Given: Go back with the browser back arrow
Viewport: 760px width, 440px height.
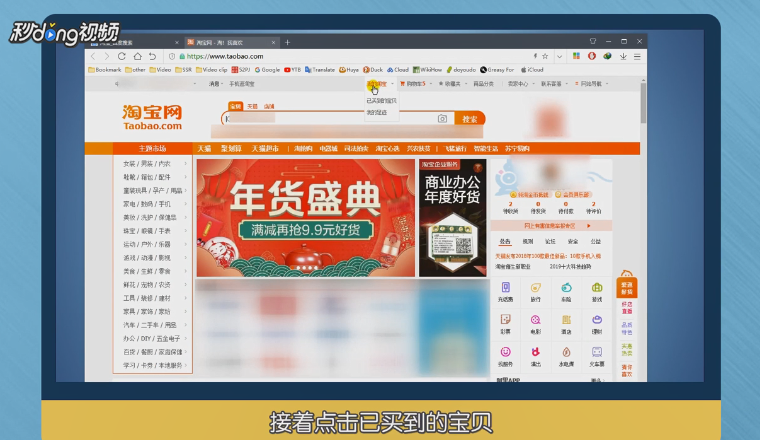Looking at the screenshot, I should [x=94, y=57].
